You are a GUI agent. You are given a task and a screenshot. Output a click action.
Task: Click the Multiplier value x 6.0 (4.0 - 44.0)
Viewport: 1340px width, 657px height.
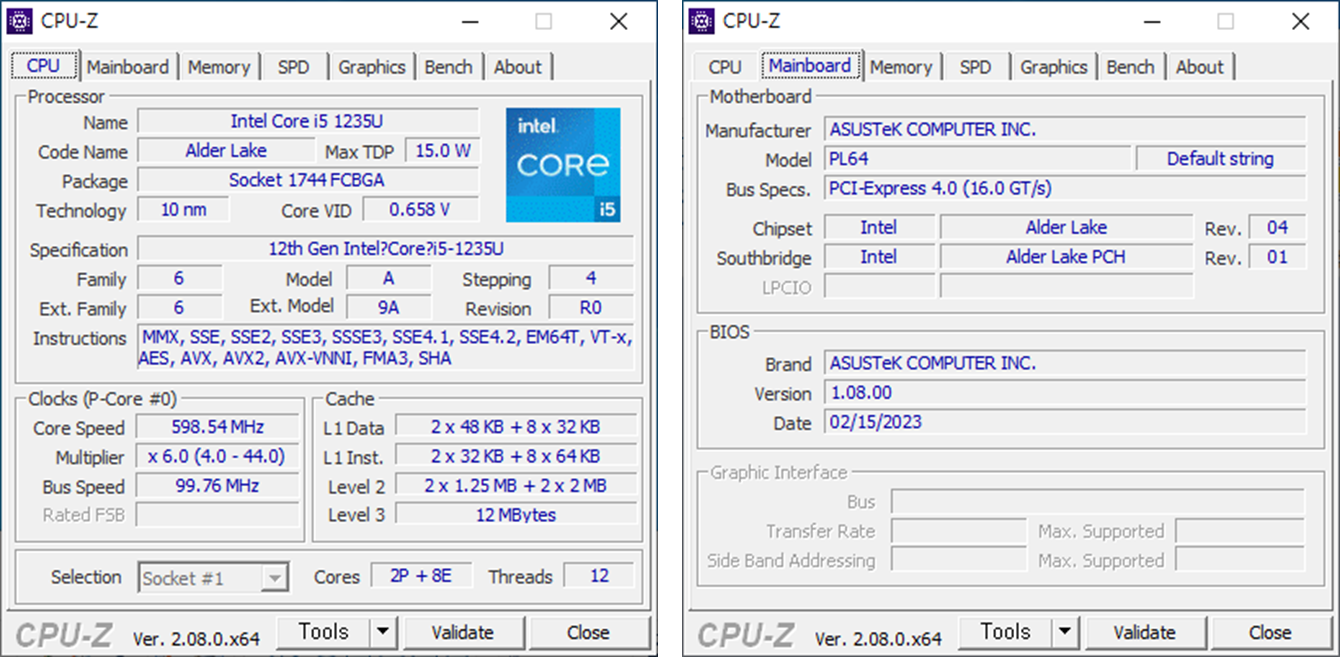coord(217,457)
